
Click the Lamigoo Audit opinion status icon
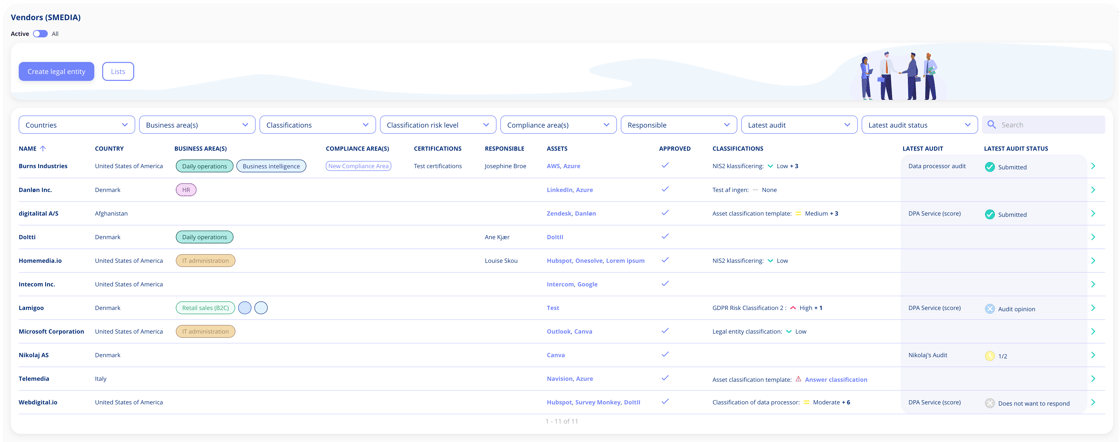pyautogui.click(x=989, y=308)
